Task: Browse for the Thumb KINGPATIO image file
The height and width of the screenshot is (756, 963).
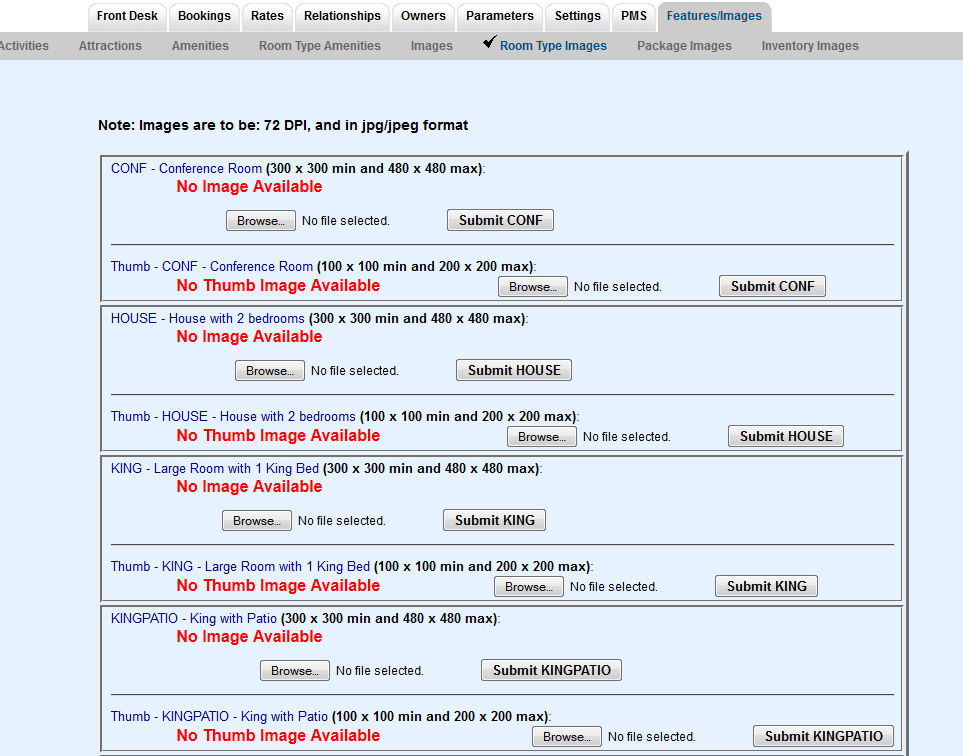Action: (x=567, y=736)
